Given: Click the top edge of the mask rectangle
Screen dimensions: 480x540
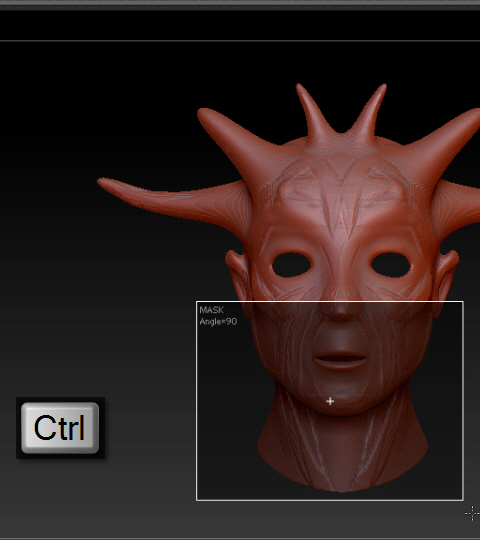Looking at the screenshot, I should point(330,302).
